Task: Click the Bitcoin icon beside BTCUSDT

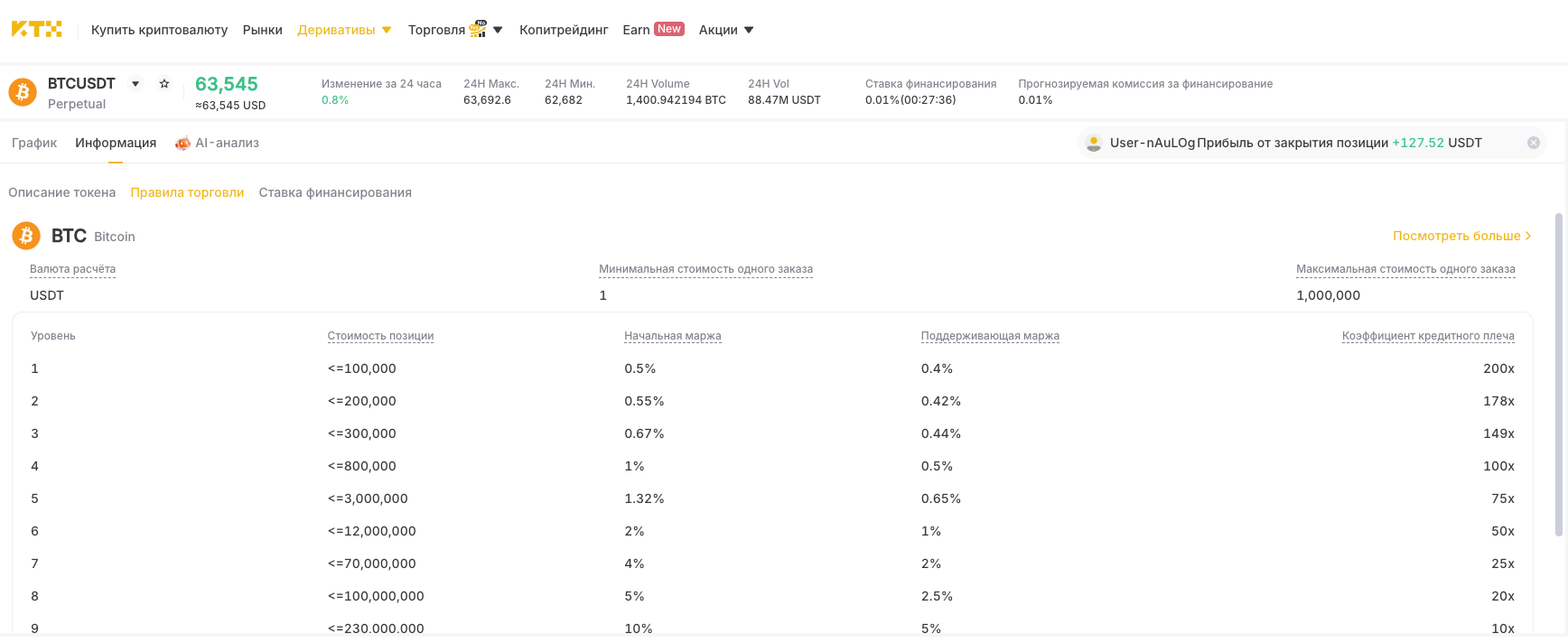Action: (23, 92)
